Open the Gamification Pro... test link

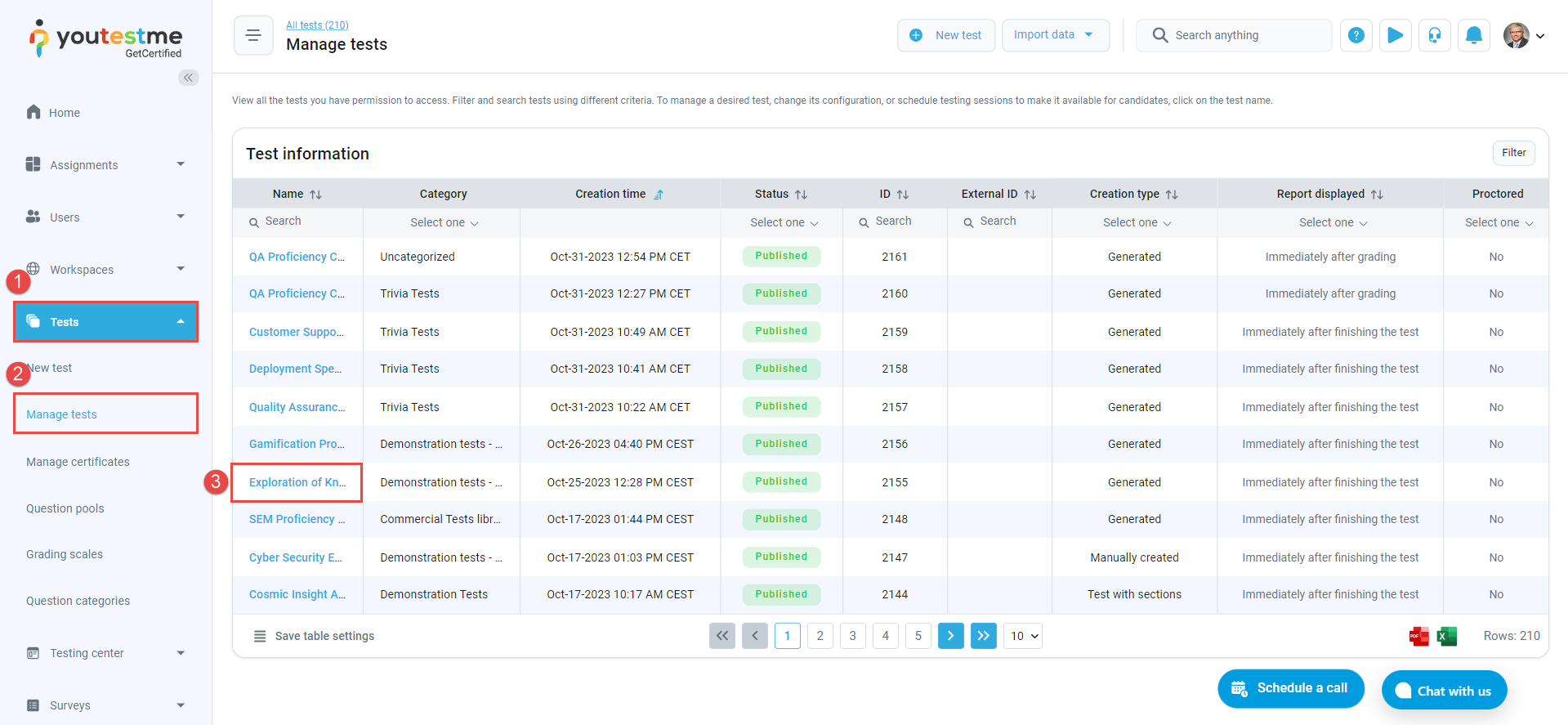(297, 444)
